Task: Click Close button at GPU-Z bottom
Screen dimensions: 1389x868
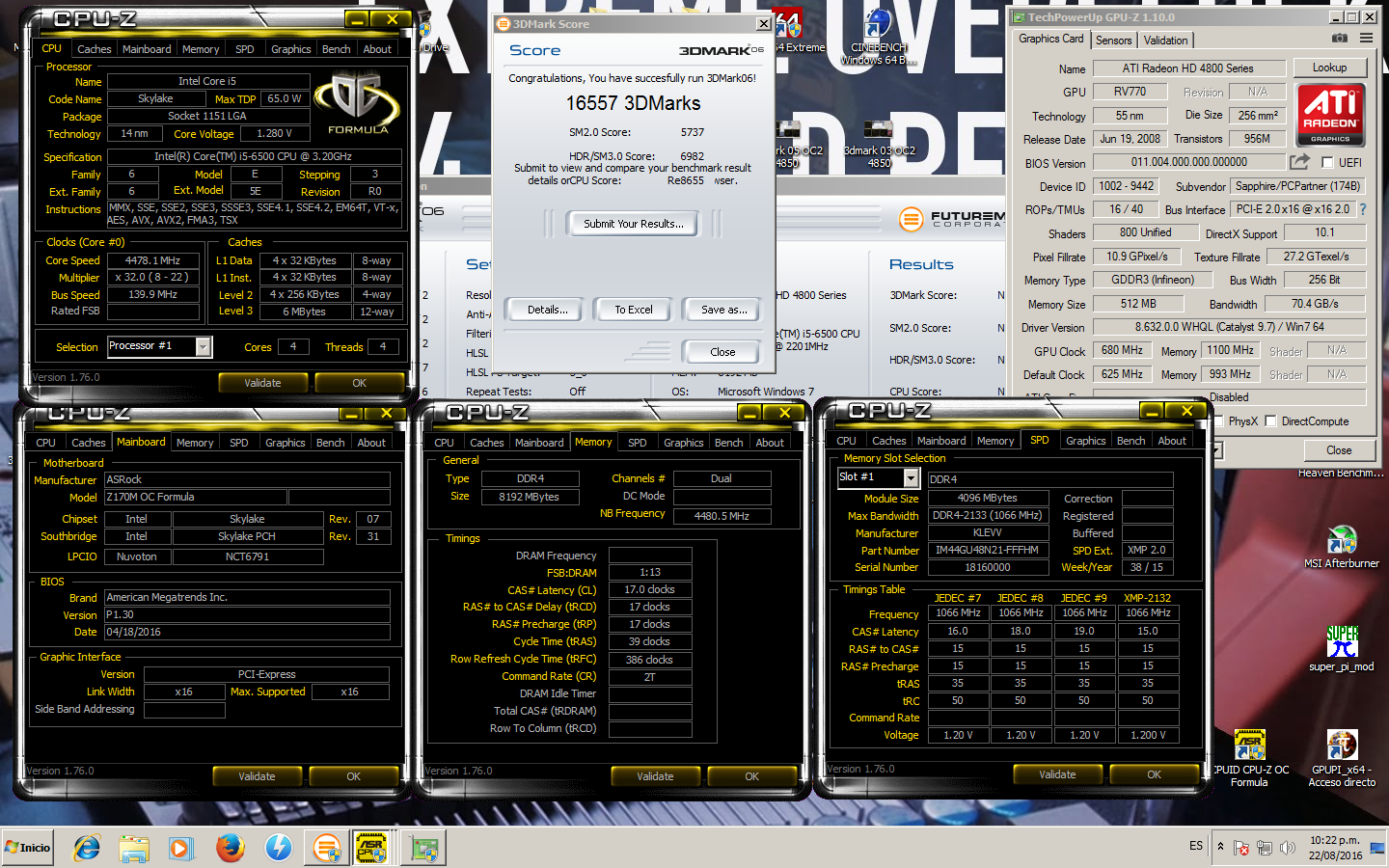Action: pos(1339,450)
